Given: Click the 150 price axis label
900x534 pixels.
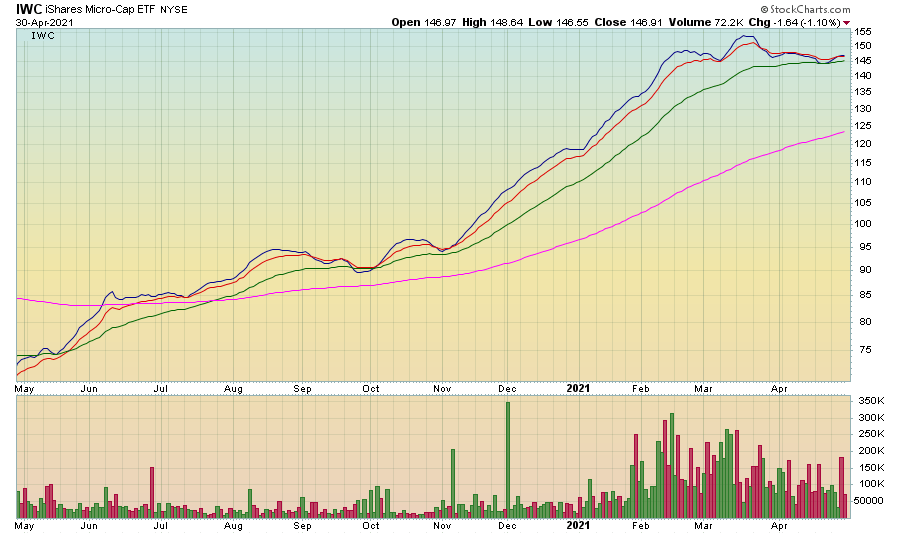Looking at the screenshot, I should [863, 46].
